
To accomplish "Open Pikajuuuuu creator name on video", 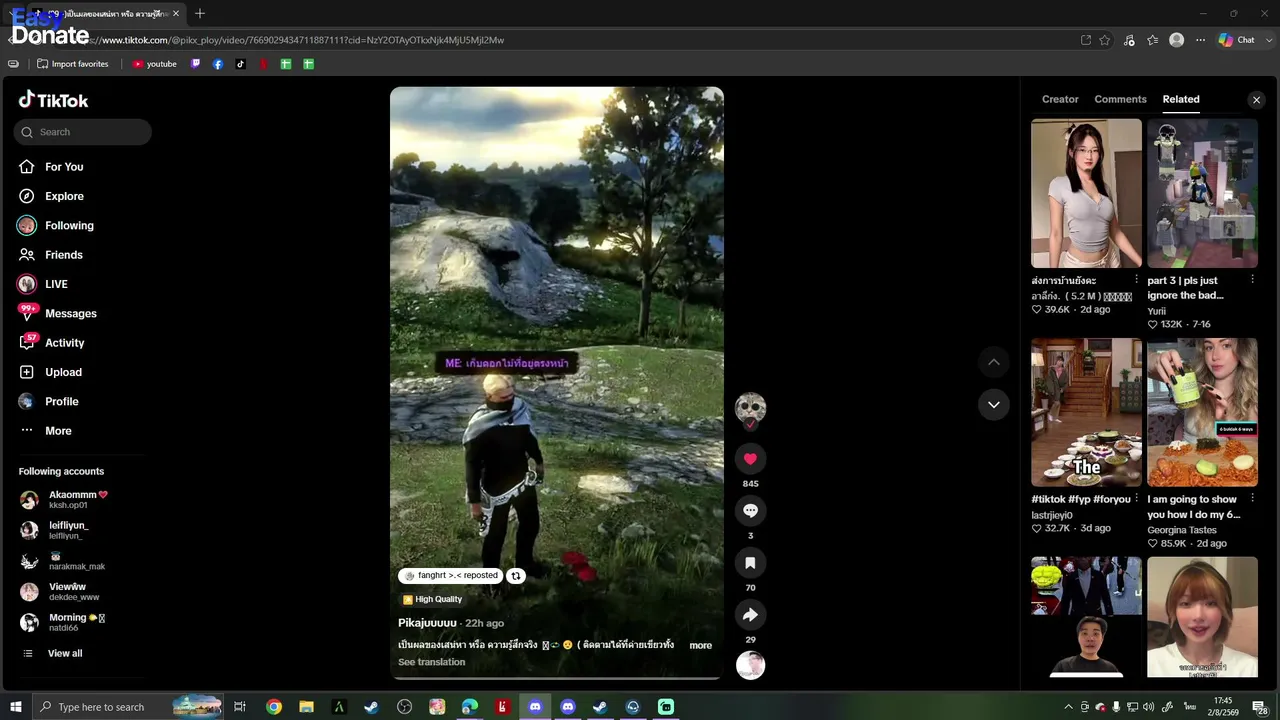I will tap(427, 623).
